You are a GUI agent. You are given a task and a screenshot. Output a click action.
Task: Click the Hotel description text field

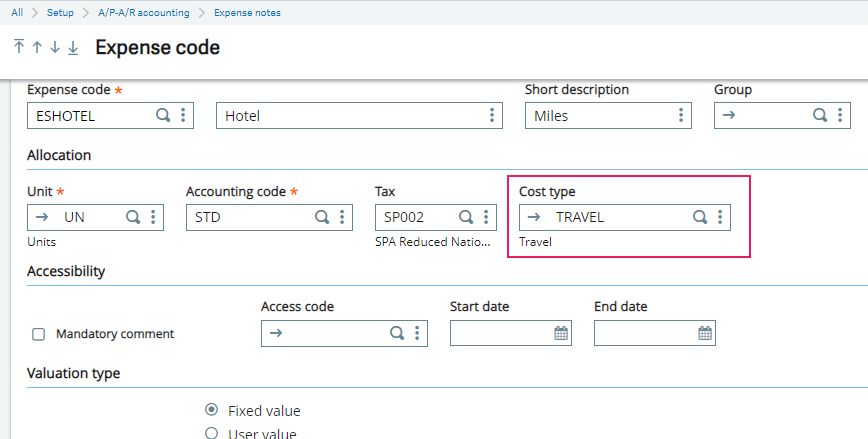point(350,116)
